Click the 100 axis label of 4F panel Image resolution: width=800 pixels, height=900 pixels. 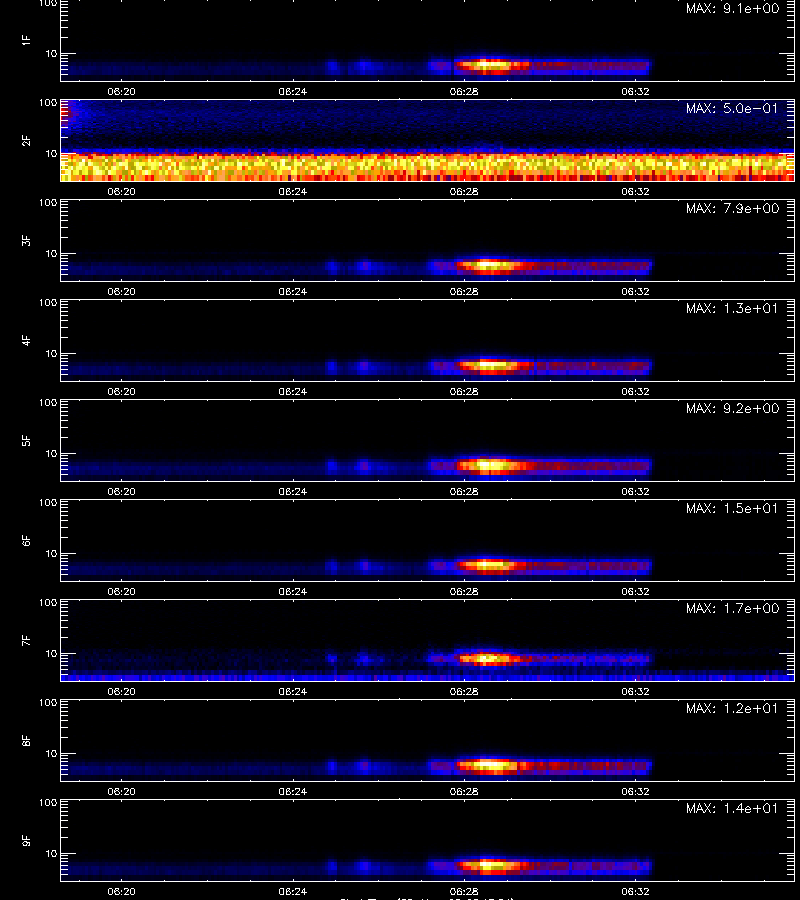48,302
